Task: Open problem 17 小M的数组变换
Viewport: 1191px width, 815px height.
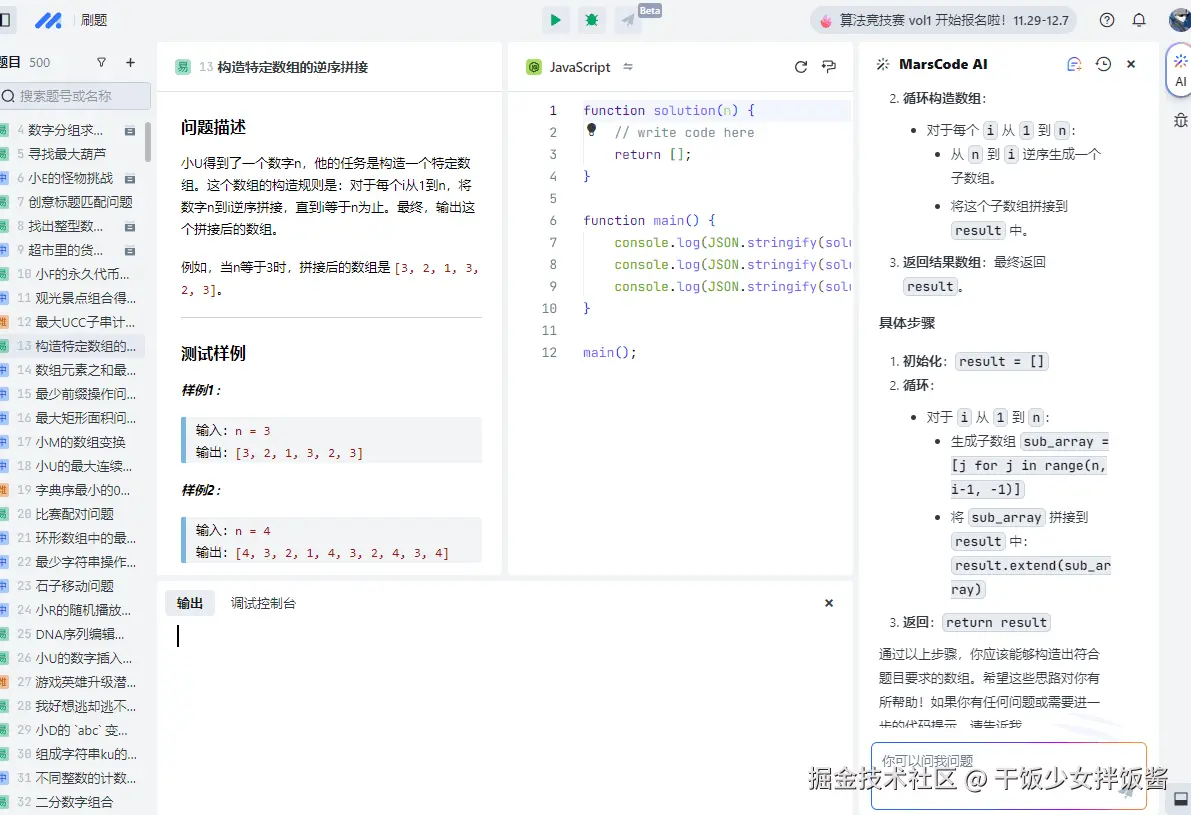Action: (x=81, y=442)
